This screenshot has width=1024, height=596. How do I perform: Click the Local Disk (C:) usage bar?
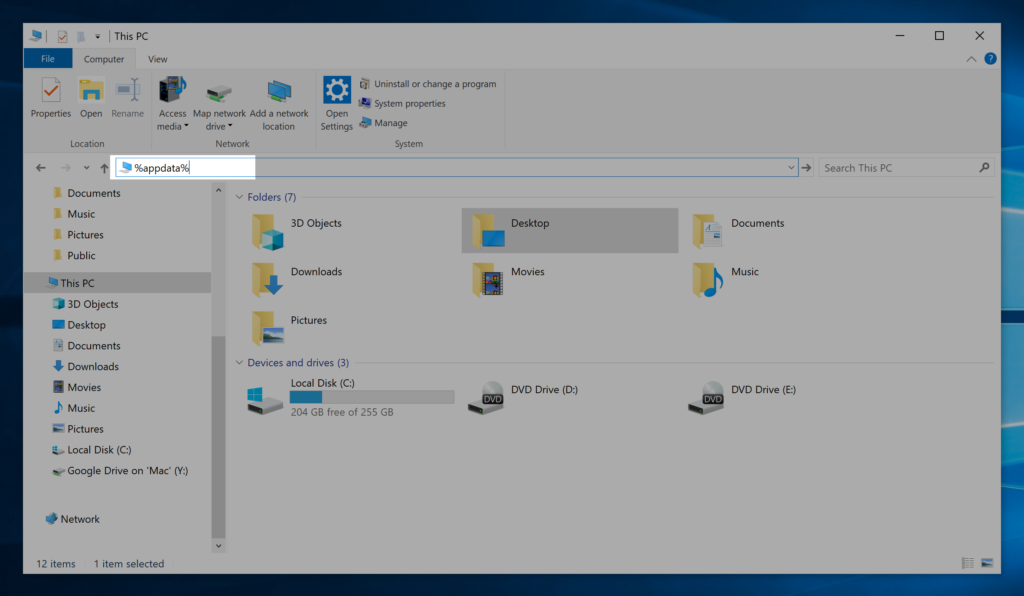coord(372,397)
